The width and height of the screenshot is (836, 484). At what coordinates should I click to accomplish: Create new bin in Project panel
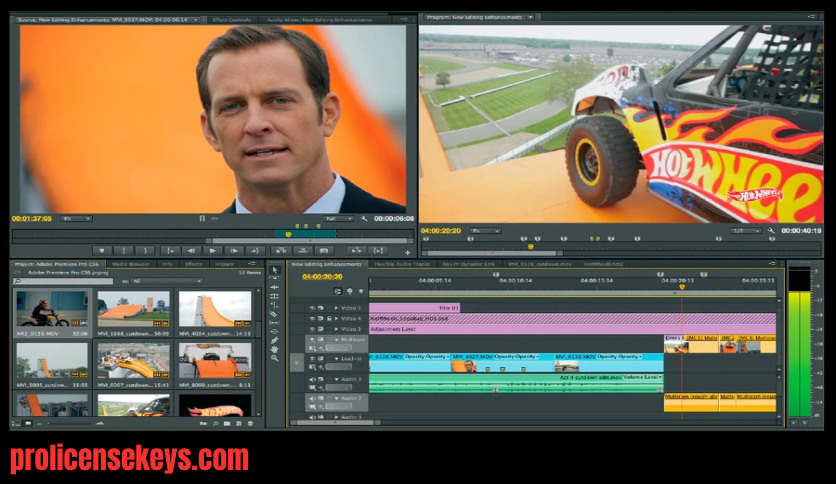227,423
